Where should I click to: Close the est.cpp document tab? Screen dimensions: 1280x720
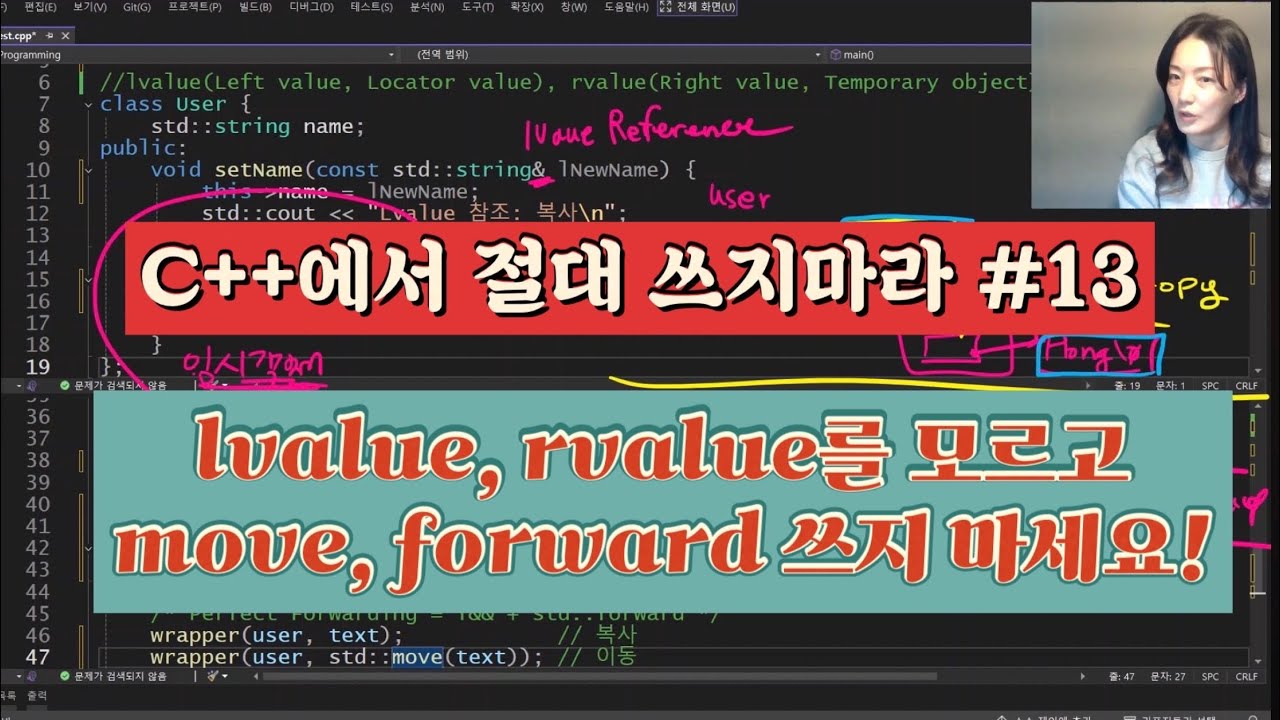point(65,35)
